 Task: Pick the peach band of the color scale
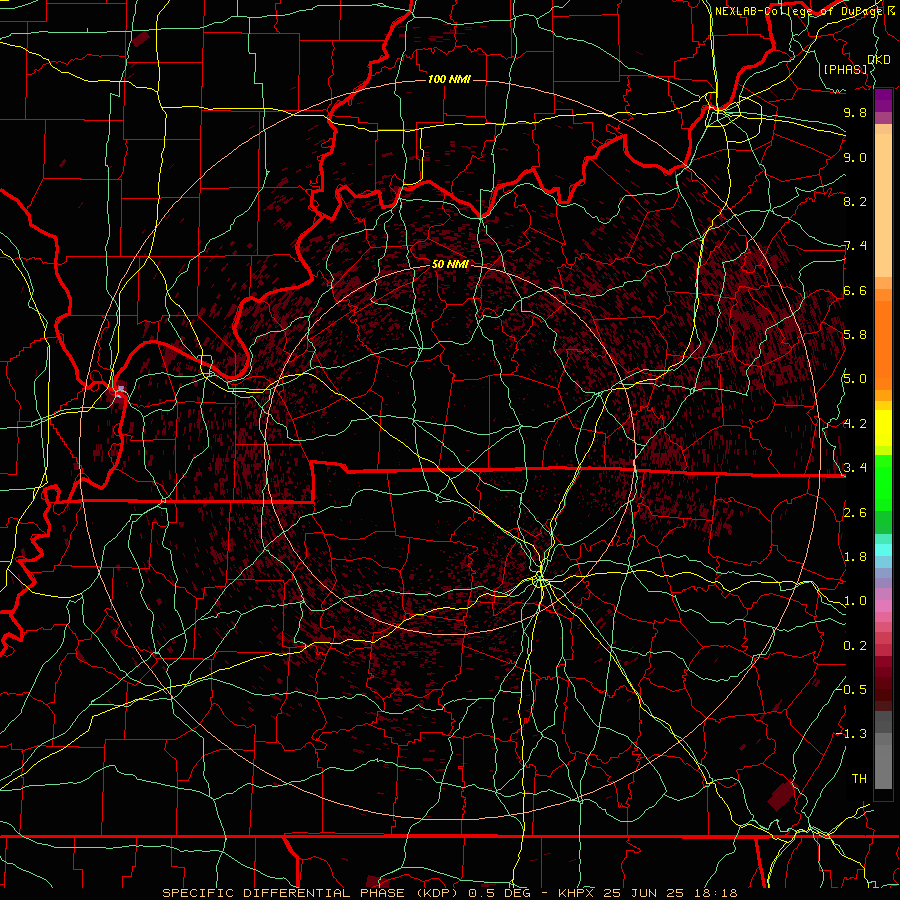pos(883,201)
